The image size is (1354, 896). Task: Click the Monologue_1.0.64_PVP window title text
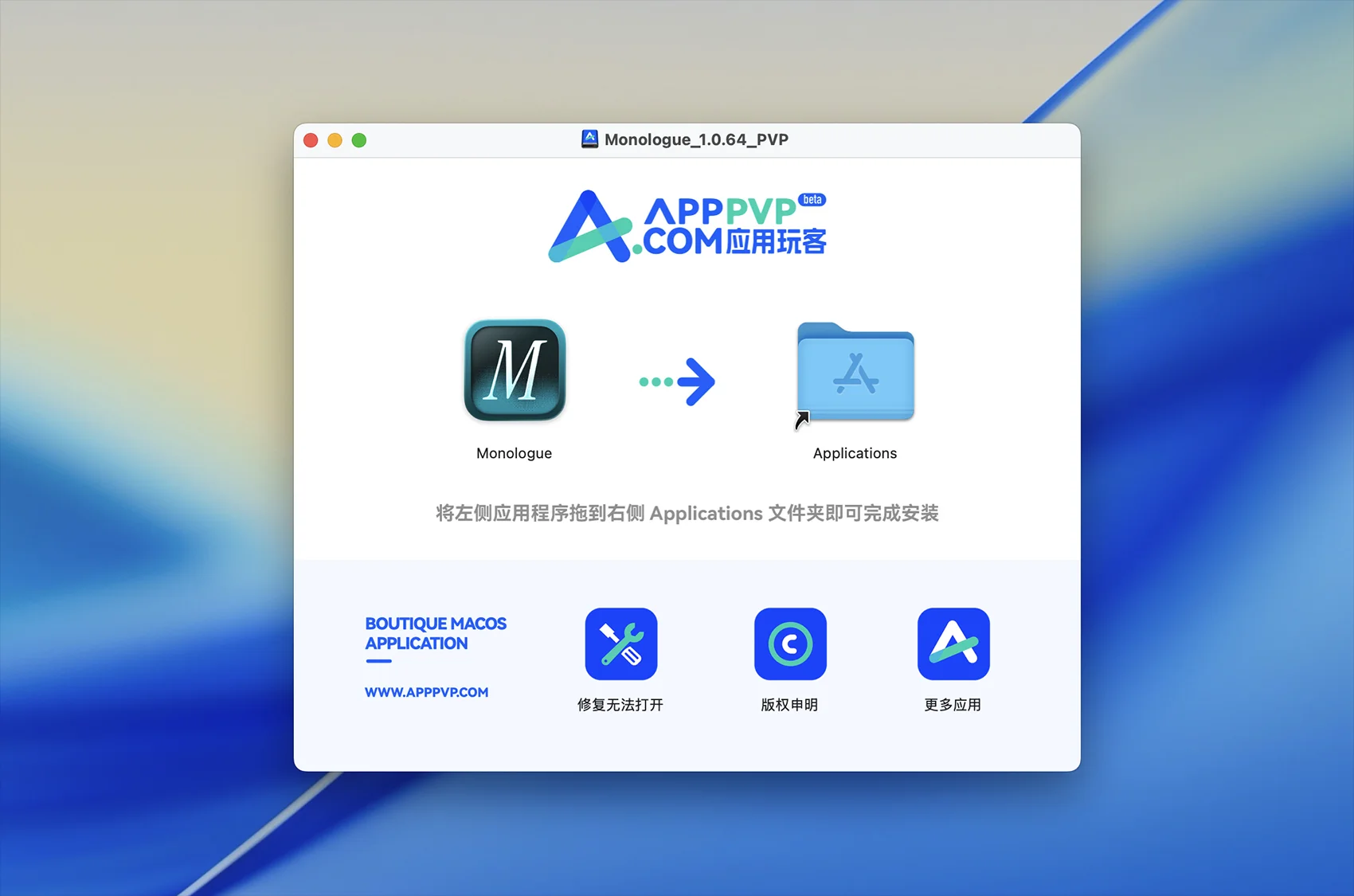click(x=696, y=139)
